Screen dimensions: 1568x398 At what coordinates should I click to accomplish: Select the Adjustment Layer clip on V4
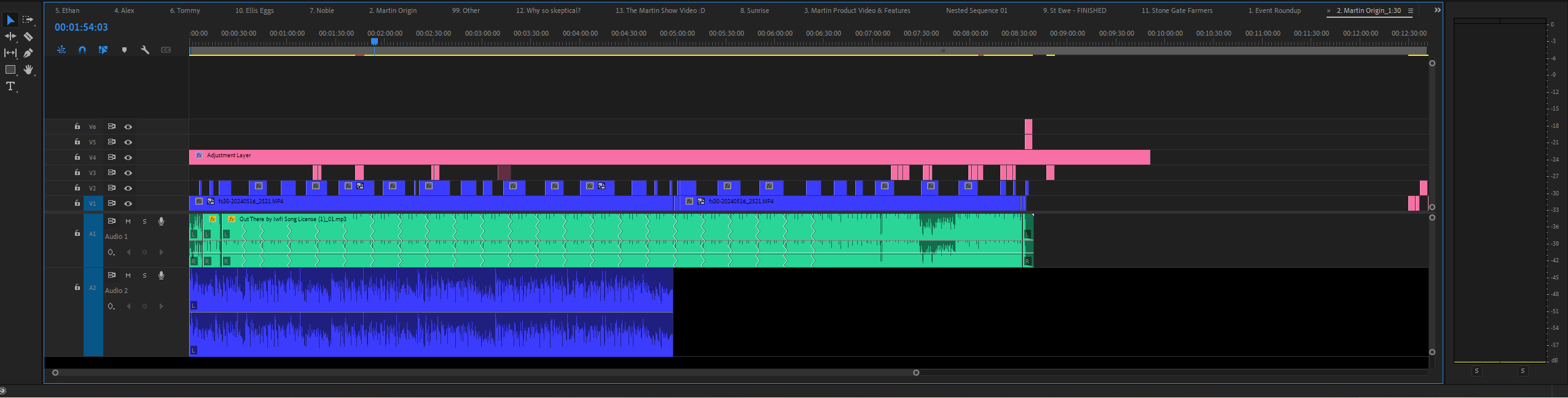click(670, 157)
